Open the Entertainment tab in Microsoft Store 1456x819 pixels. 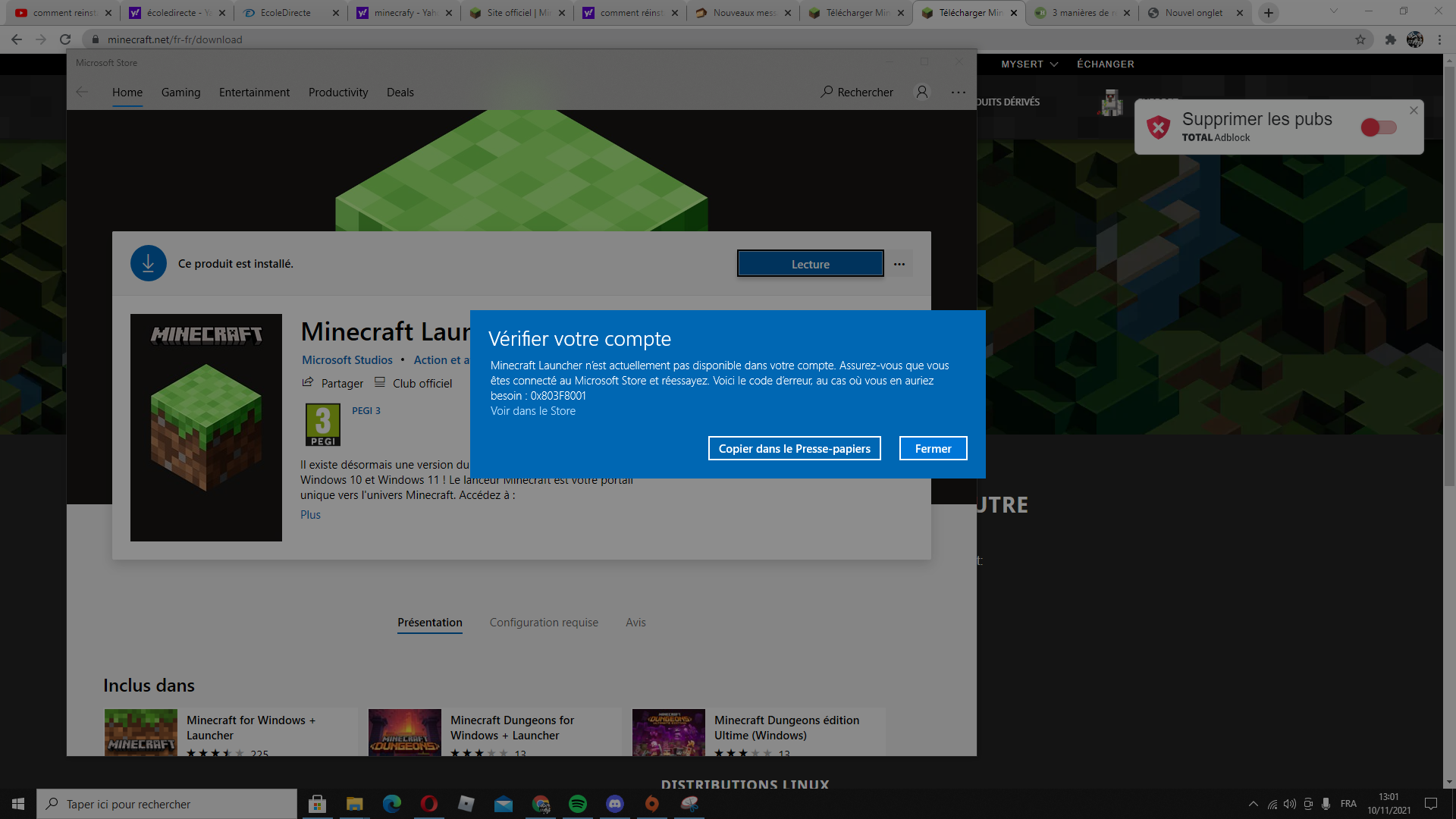(x=254, y=93)
